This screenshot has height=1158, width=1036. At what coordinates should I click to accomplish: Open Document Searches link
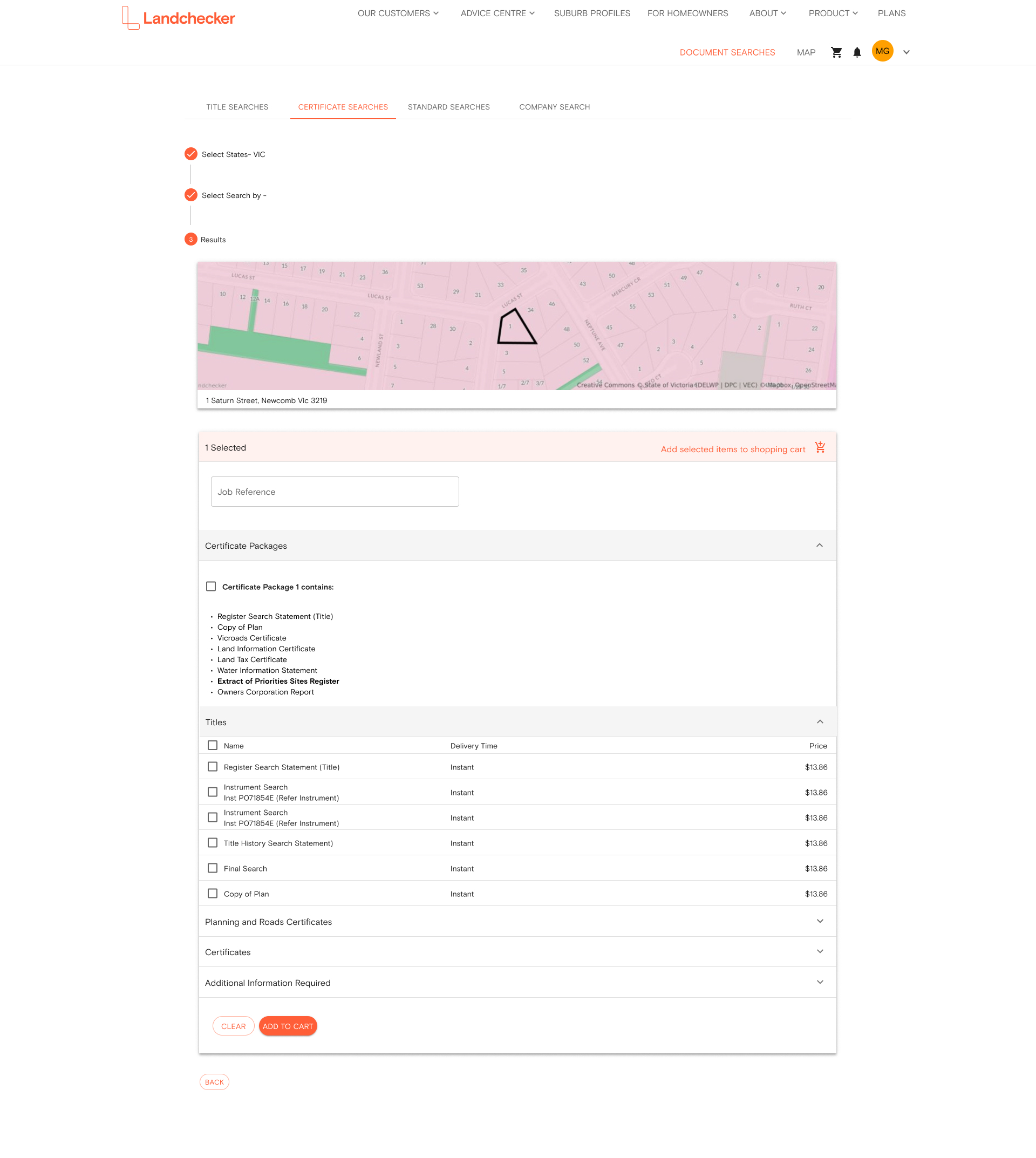point(727,52)
